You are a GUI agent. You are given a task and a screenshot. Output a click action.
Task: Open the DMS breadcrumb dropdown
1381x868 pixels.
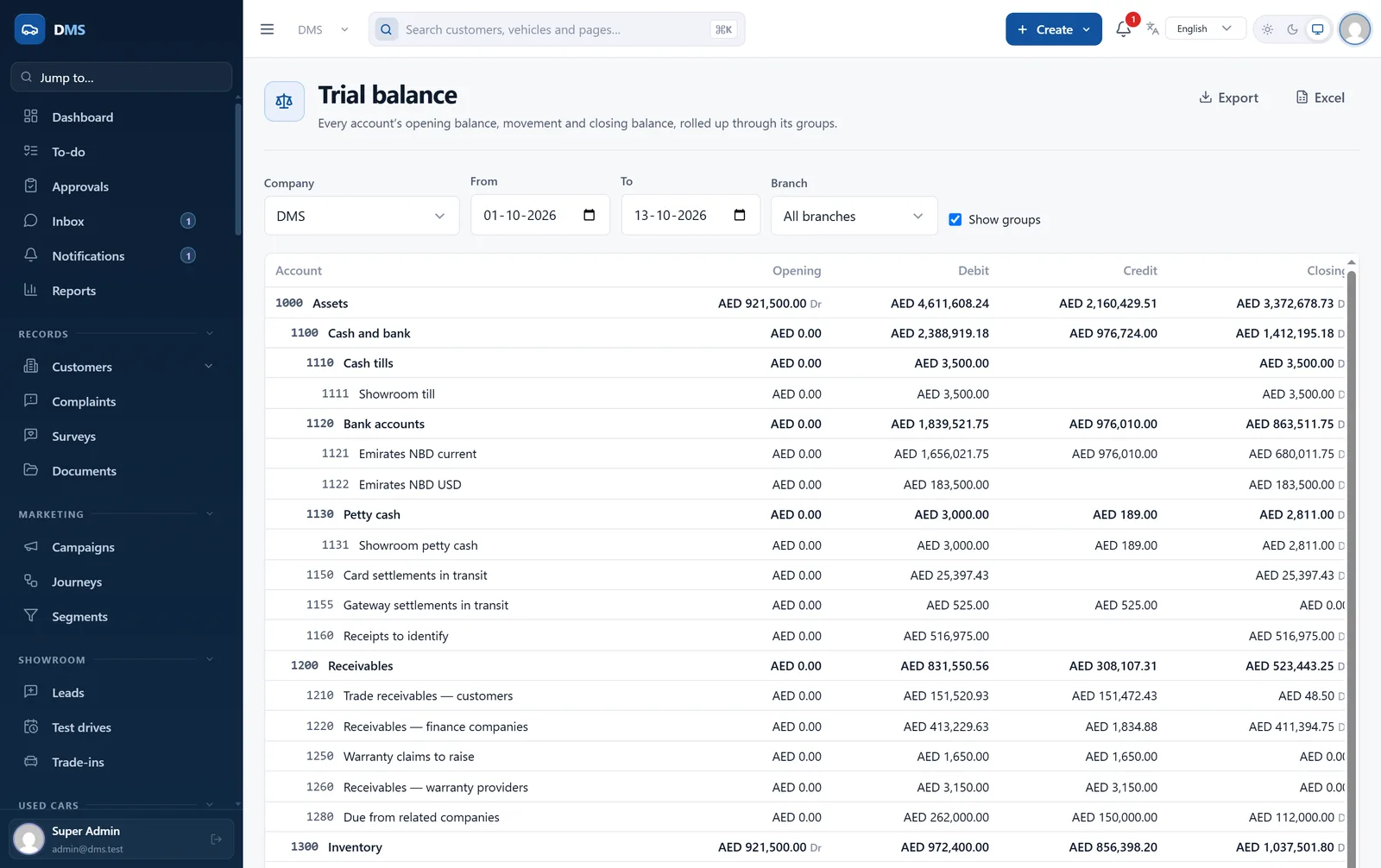tap(324, 29)
